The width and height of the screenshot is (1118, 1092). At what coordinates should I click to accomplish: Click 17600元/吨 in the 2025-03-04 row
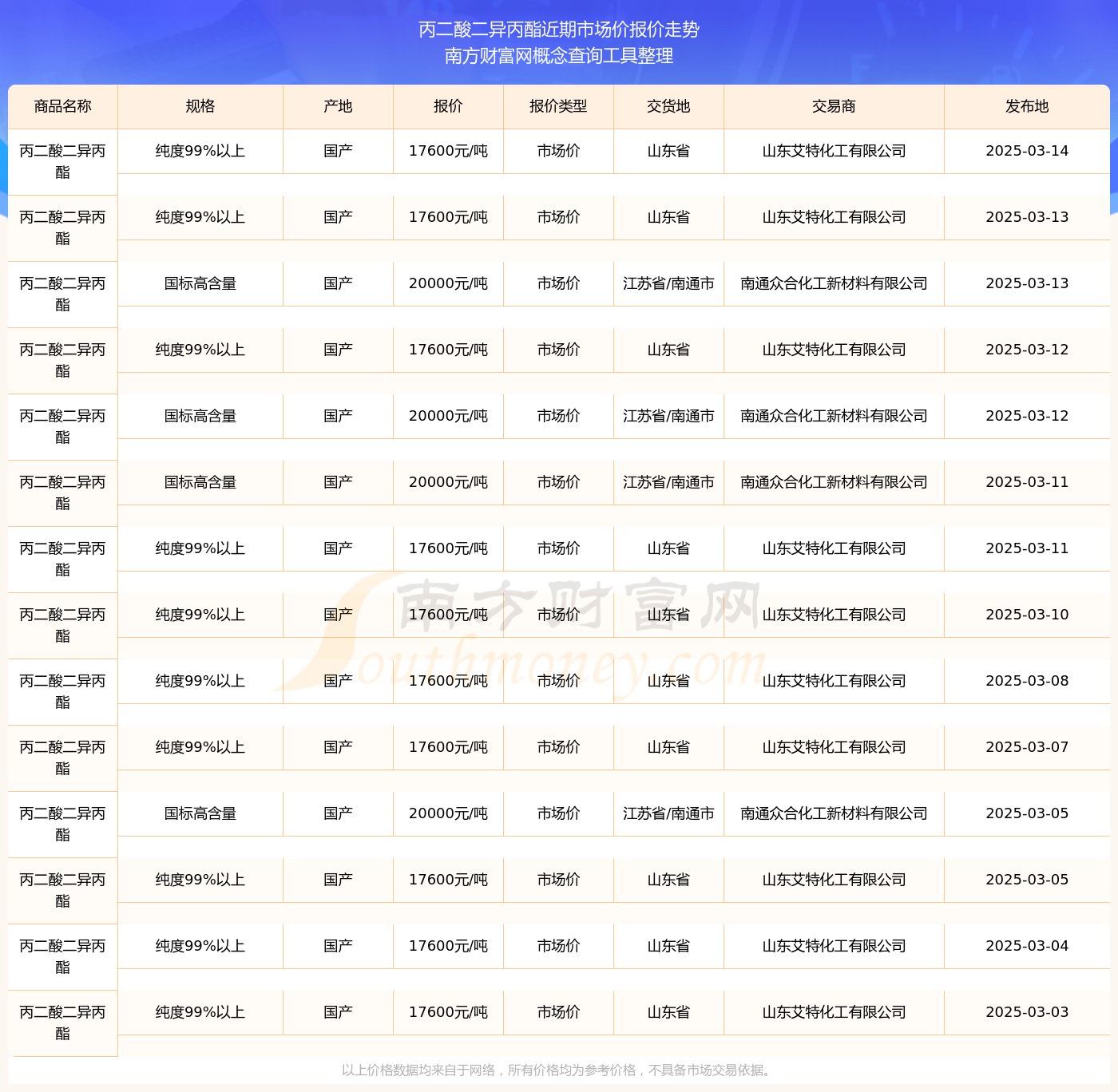pos(448,946)
